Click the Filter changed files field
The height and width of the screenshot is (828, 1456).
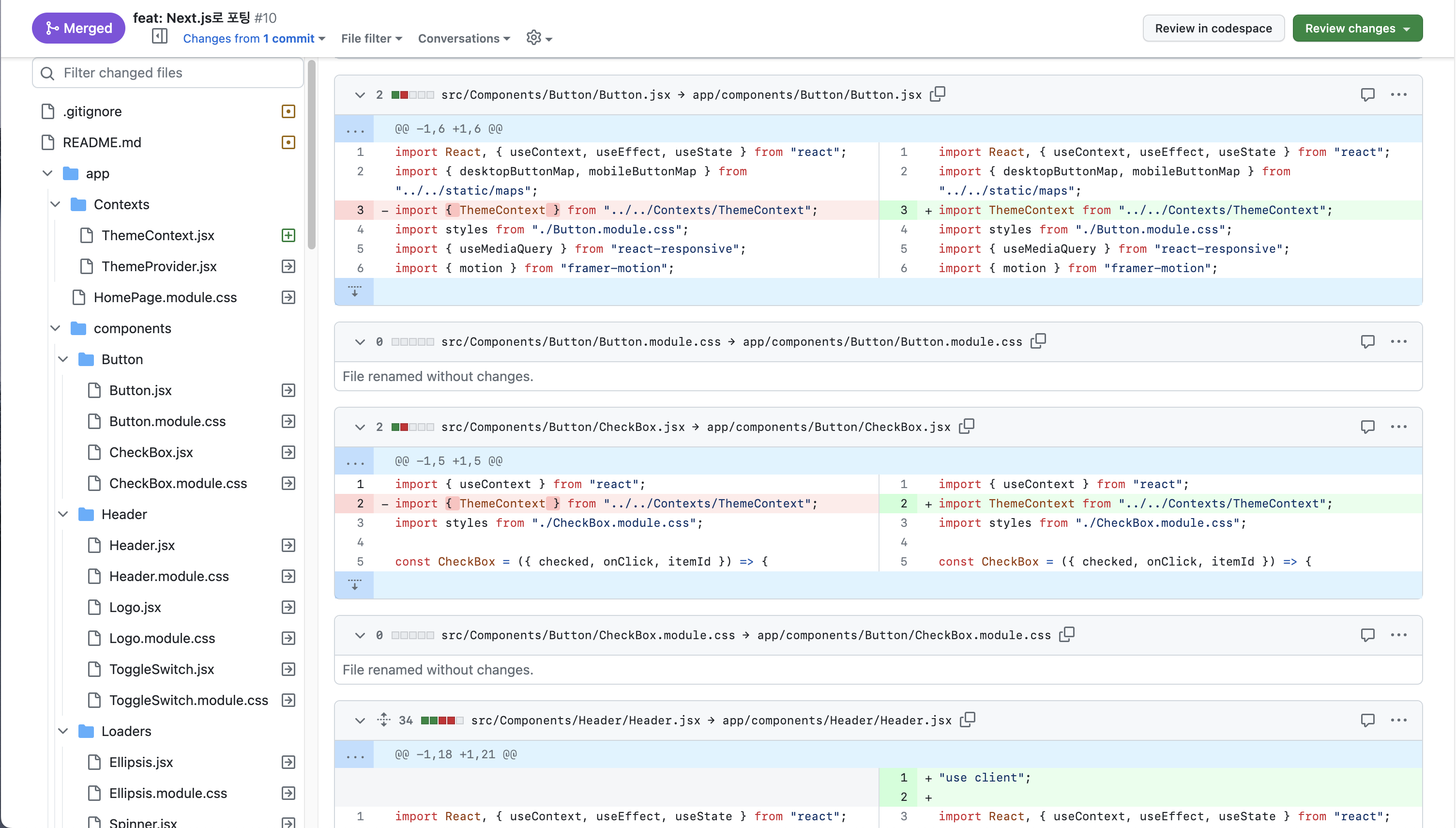point(168,73)
